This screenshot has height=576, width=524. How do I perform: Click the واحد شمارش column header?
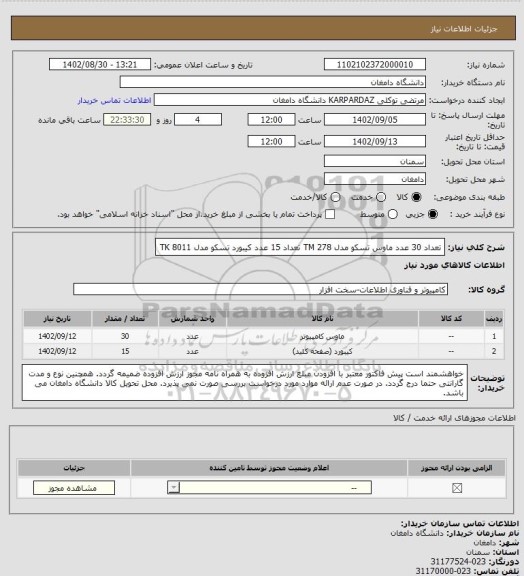(x=192, y=318)
